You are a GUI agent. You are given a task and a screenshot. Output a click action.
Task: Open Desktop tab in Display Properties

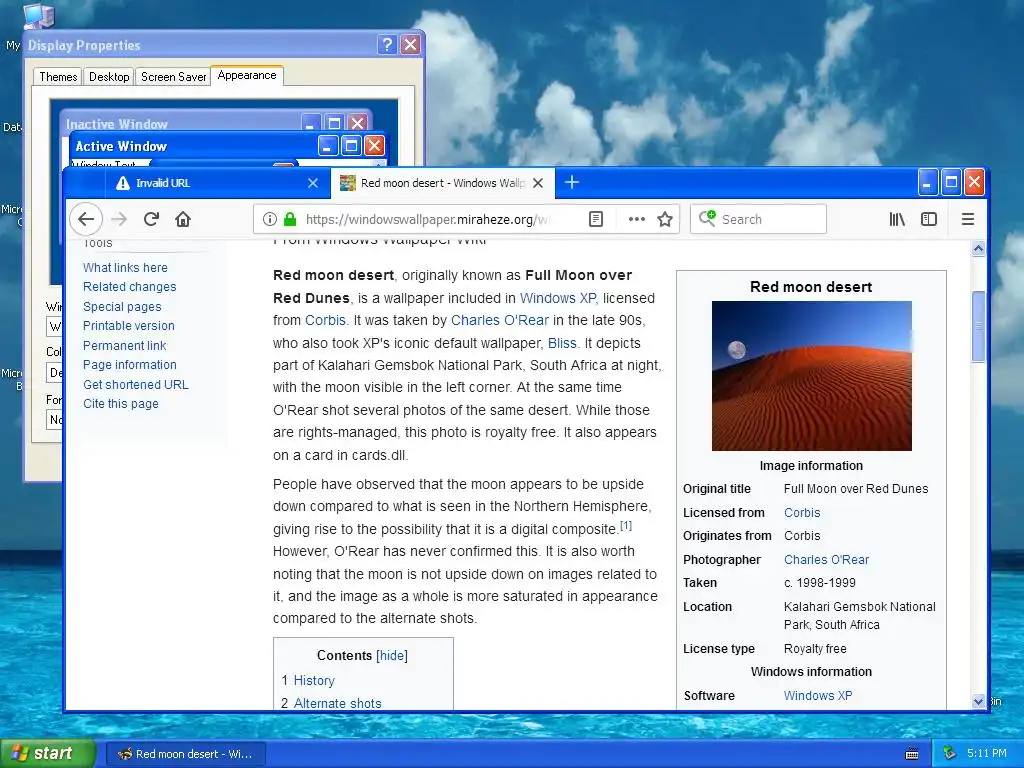tap(109, 76)
